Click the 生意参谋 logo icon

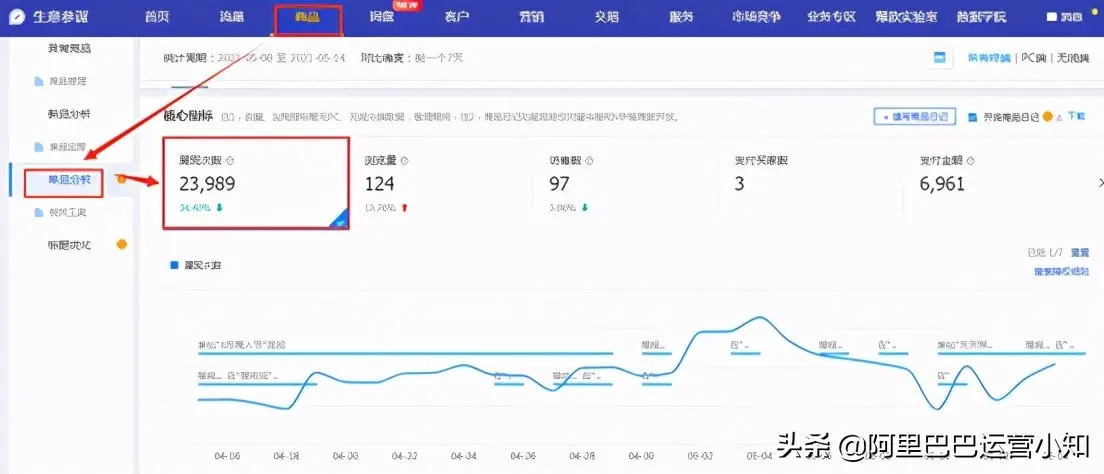(x=17, y=17)
